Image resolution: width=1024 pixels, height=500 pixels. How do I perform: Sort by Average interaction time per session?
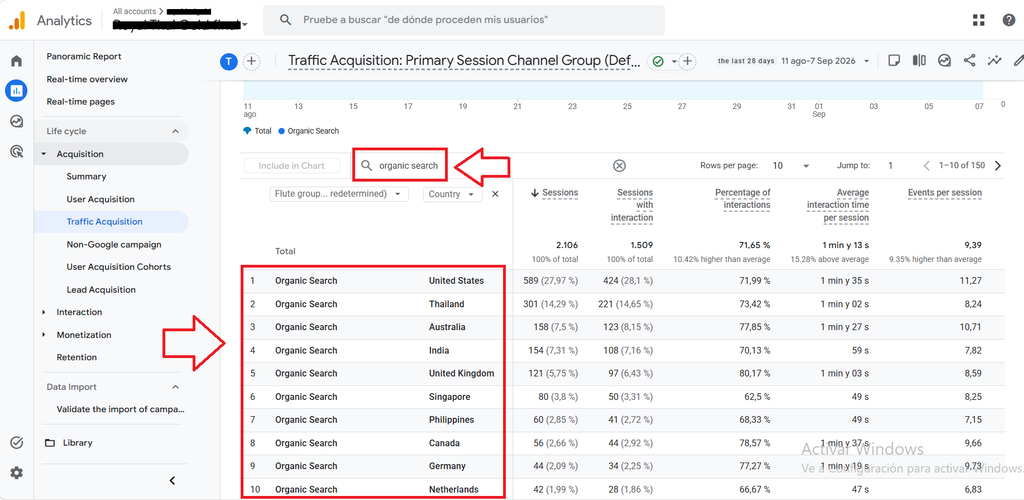[x=838, y=205]
